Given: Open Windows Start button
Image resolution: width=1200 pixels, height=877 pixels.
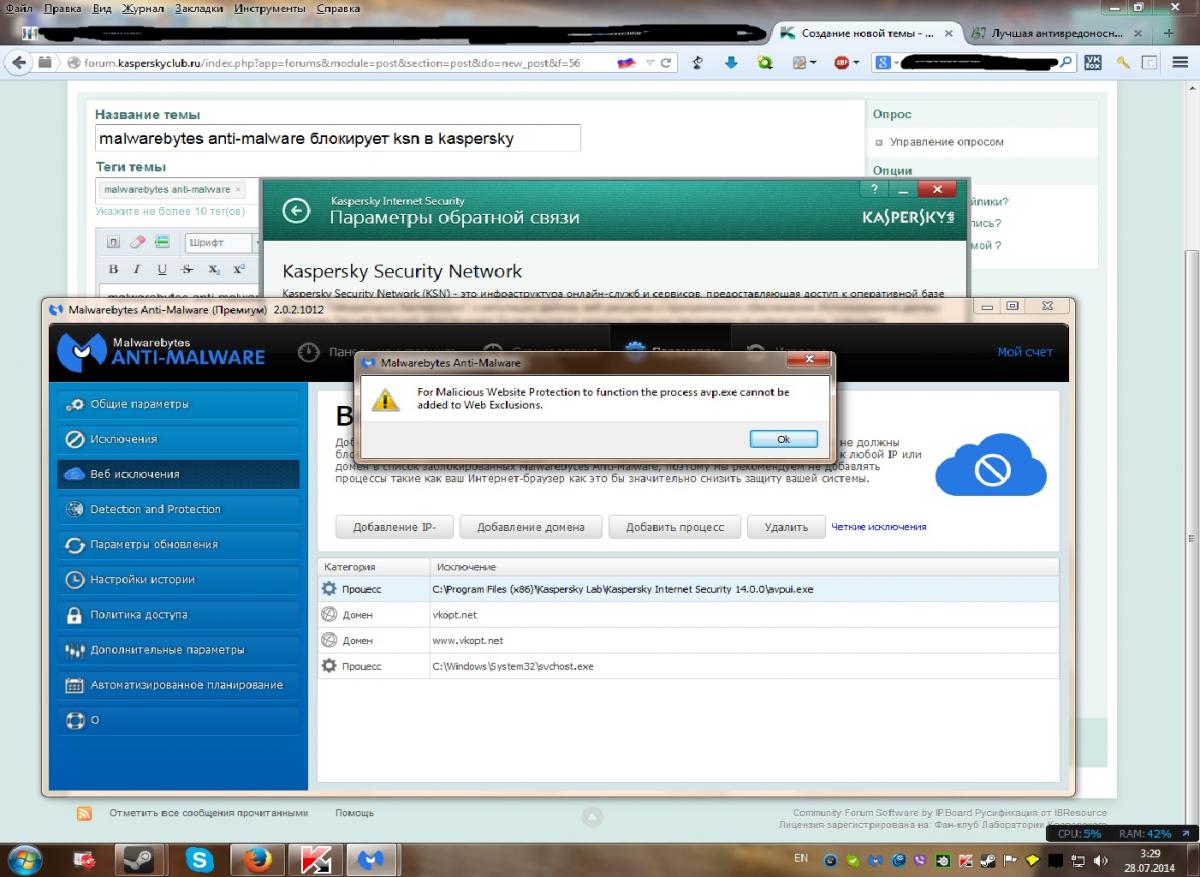Looking at the screenshot, I should pos(25,859).
